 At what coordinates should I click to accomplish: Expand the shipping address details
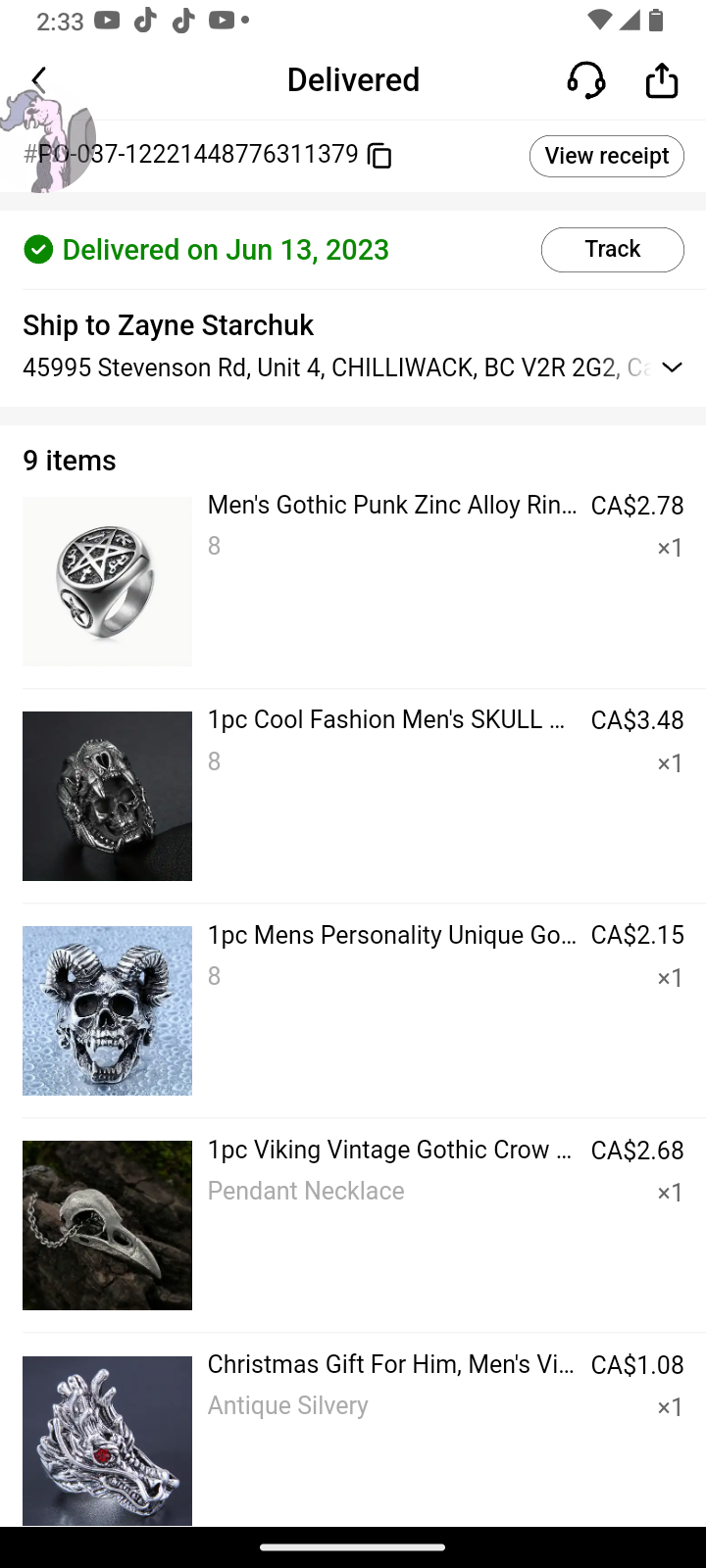(672, 367)
